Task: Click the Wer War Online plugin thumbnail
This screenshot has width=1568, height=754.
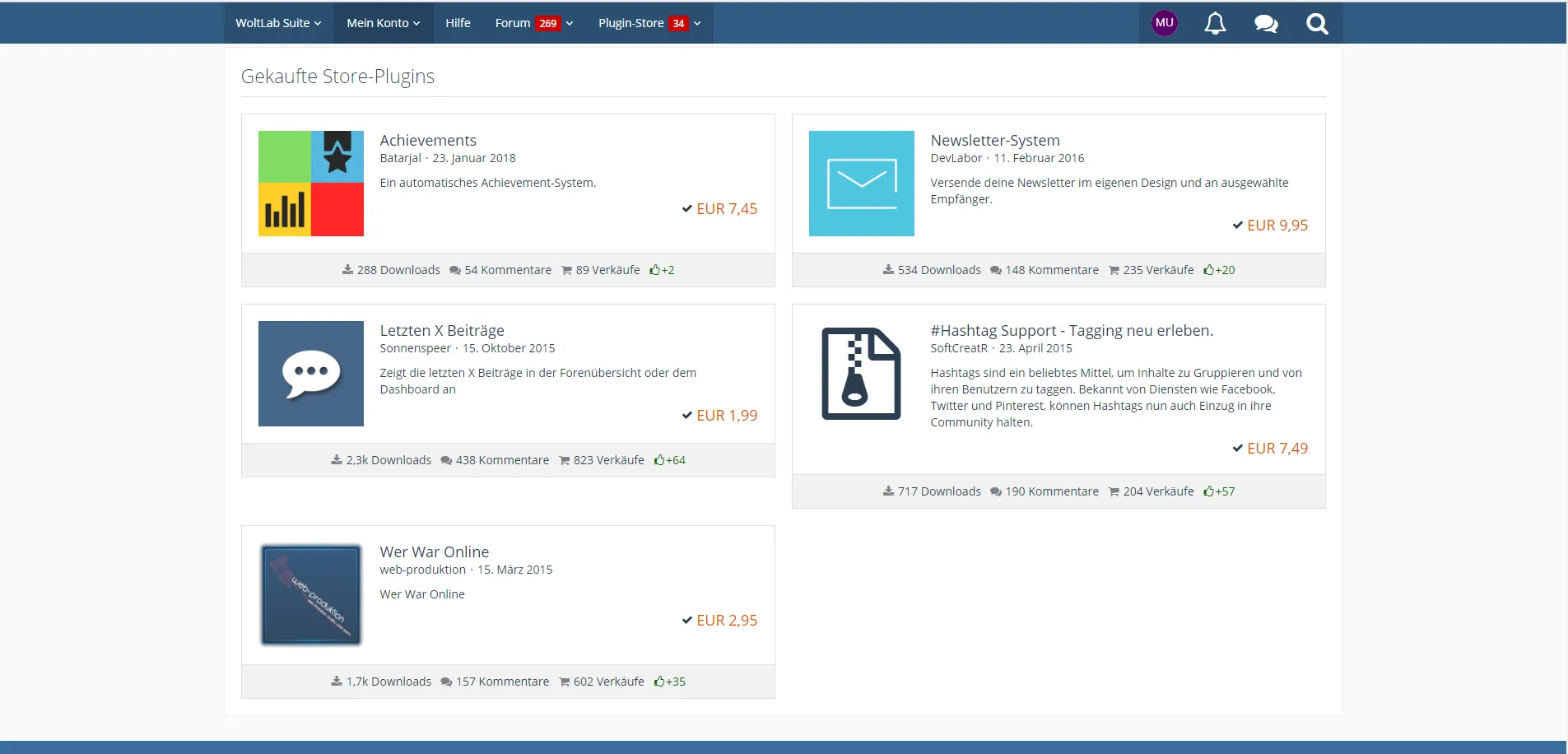Action: tap(311, 594)
